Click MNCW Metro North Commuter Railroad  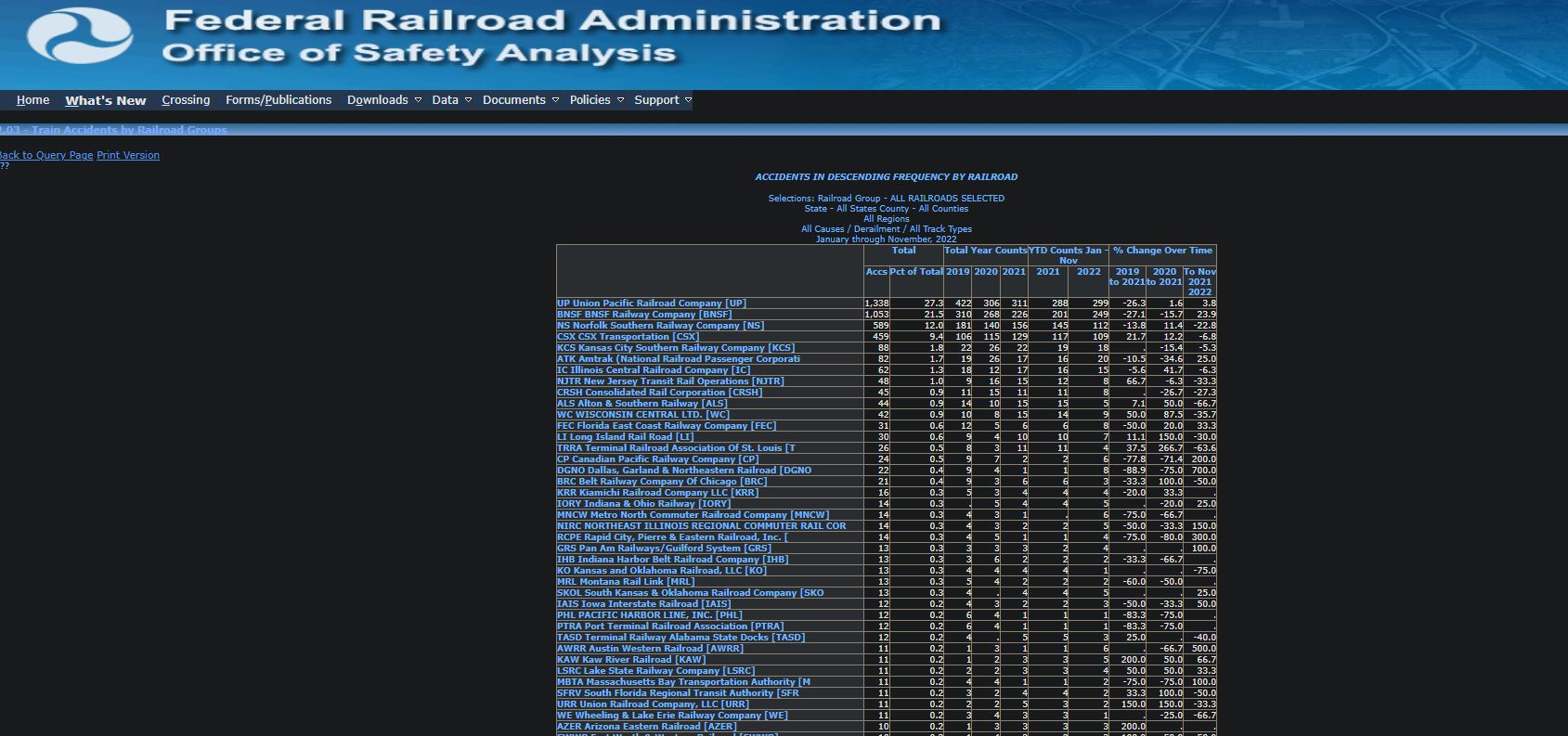coord(693,515)
